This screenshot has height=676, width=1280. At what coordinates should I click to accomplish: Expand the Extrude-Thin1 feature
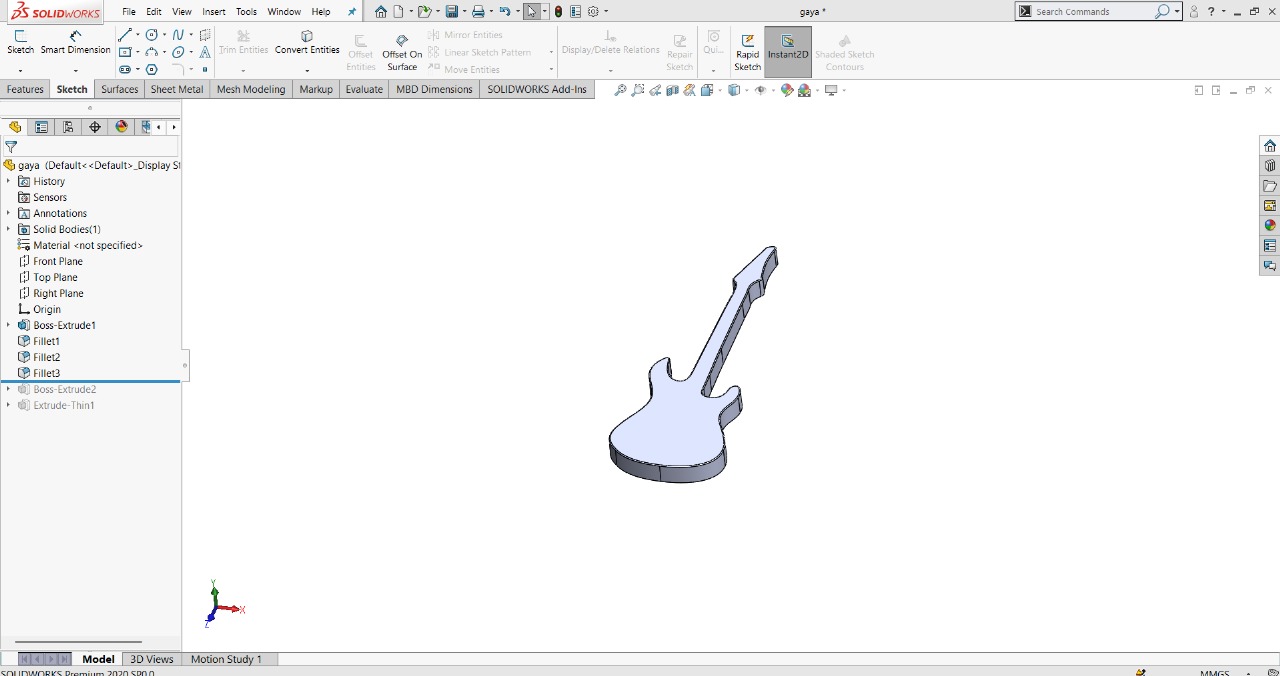pyautogui.click(x=8, y=405)
